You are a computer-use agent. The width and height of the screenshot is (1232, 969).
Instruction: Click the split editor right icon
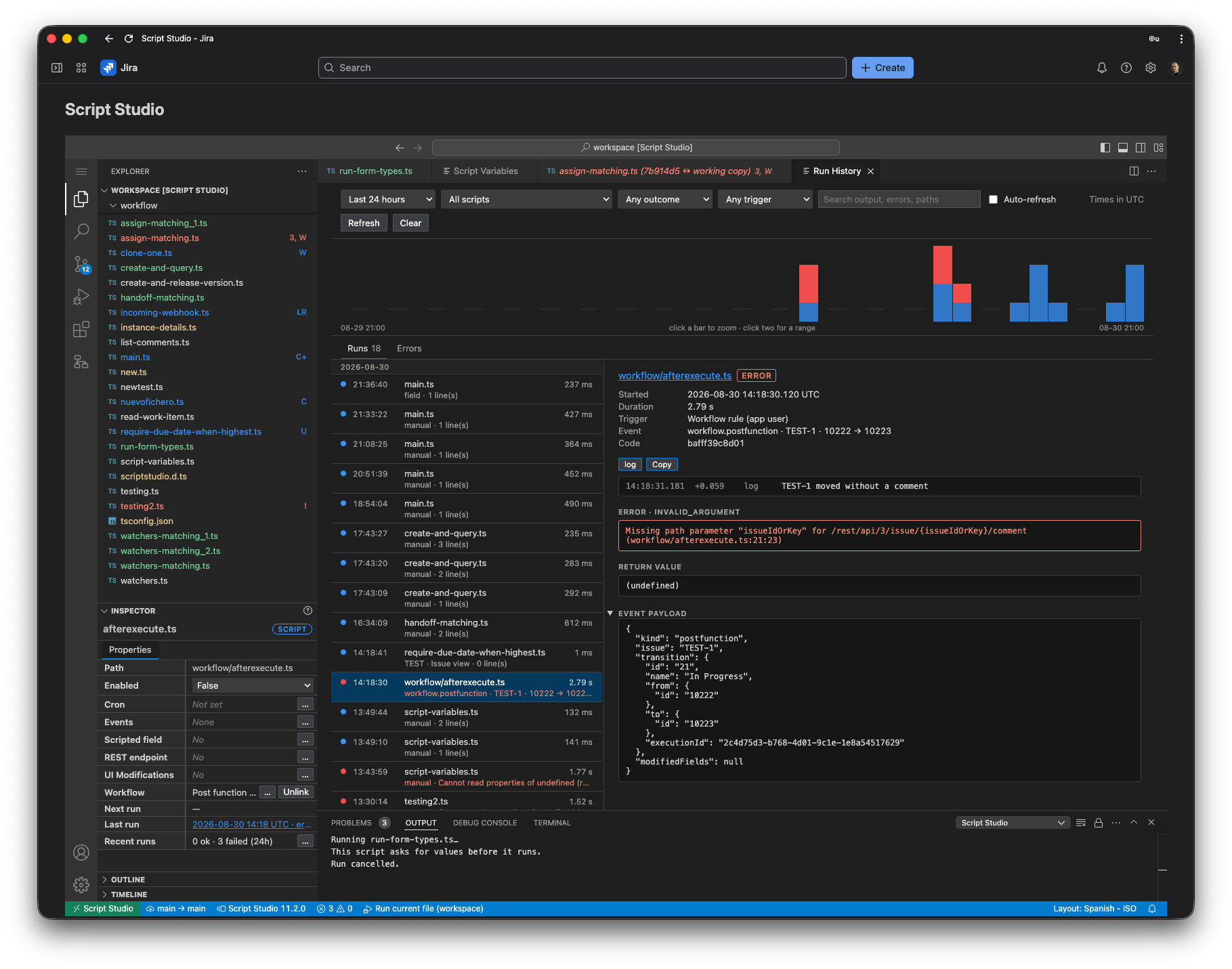tap(1134, 171)
